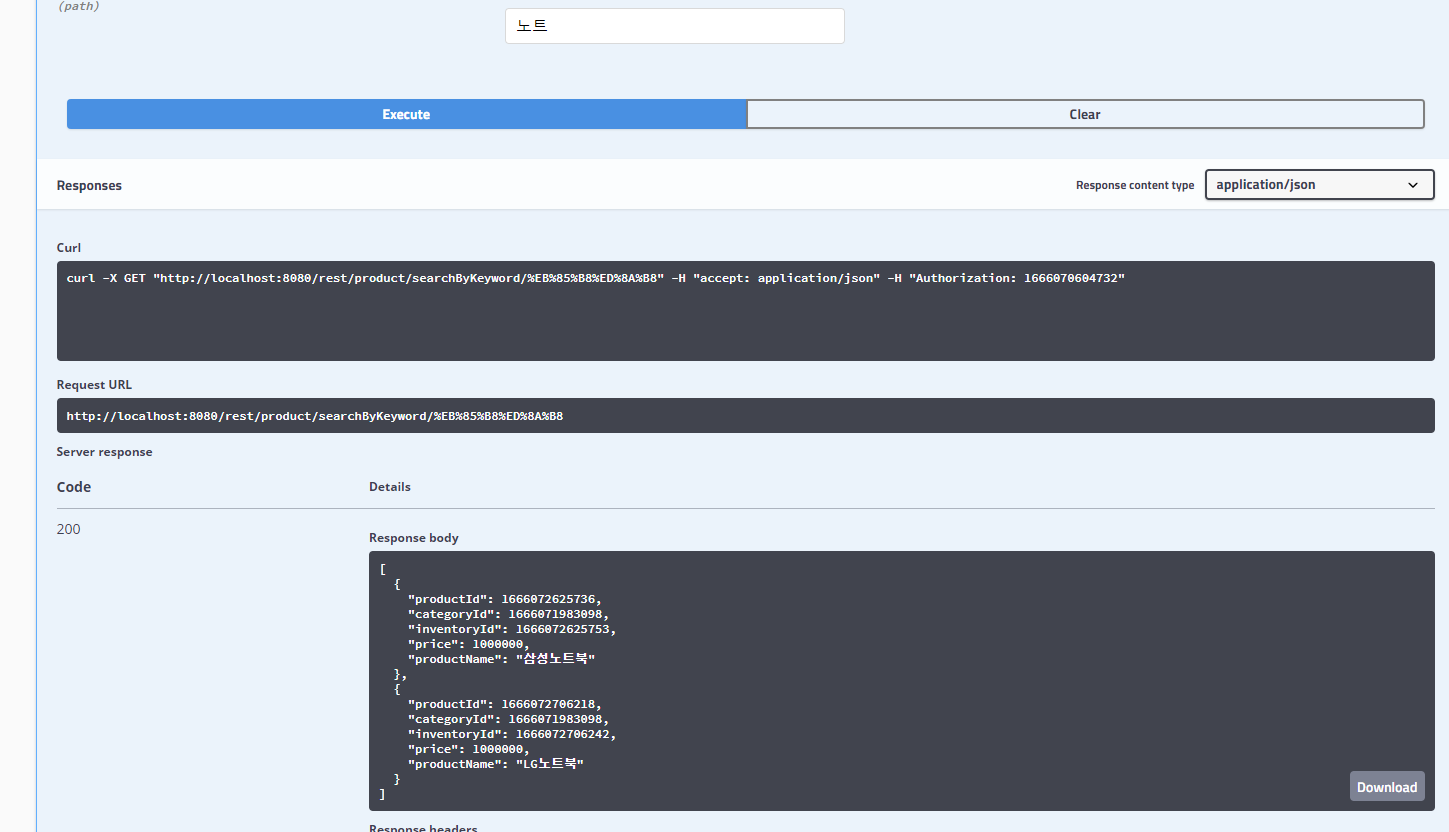Click the (path) parameter label
The width and height of the screenshot is (1449, 832).
(x=79, y=6)
